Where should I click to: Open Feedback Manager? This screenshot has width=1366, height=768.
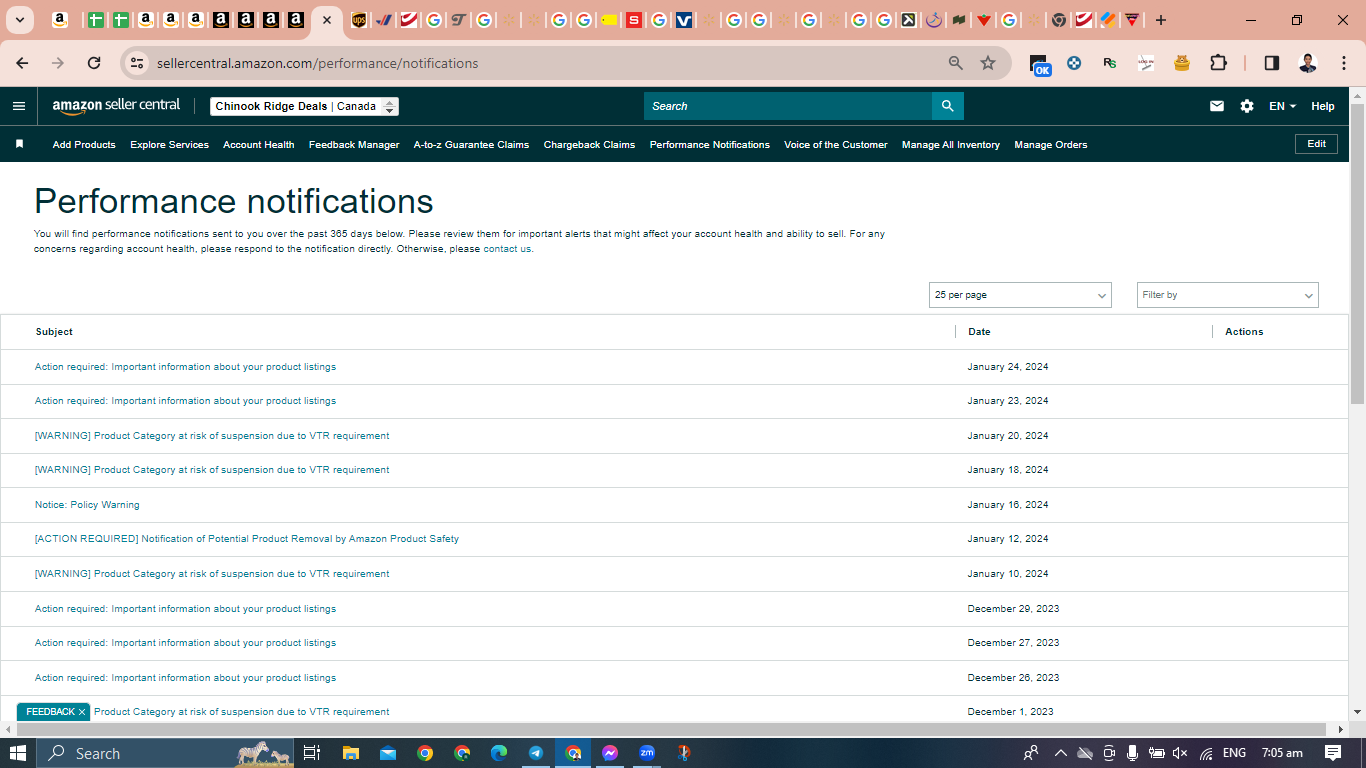point(354,145)
